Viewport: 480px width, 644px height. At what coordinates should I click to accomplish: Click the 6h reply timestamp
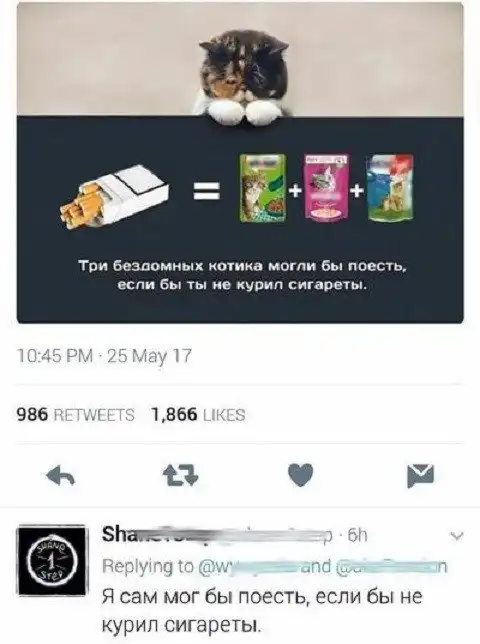pyautogui.click(x=357, y=535)
